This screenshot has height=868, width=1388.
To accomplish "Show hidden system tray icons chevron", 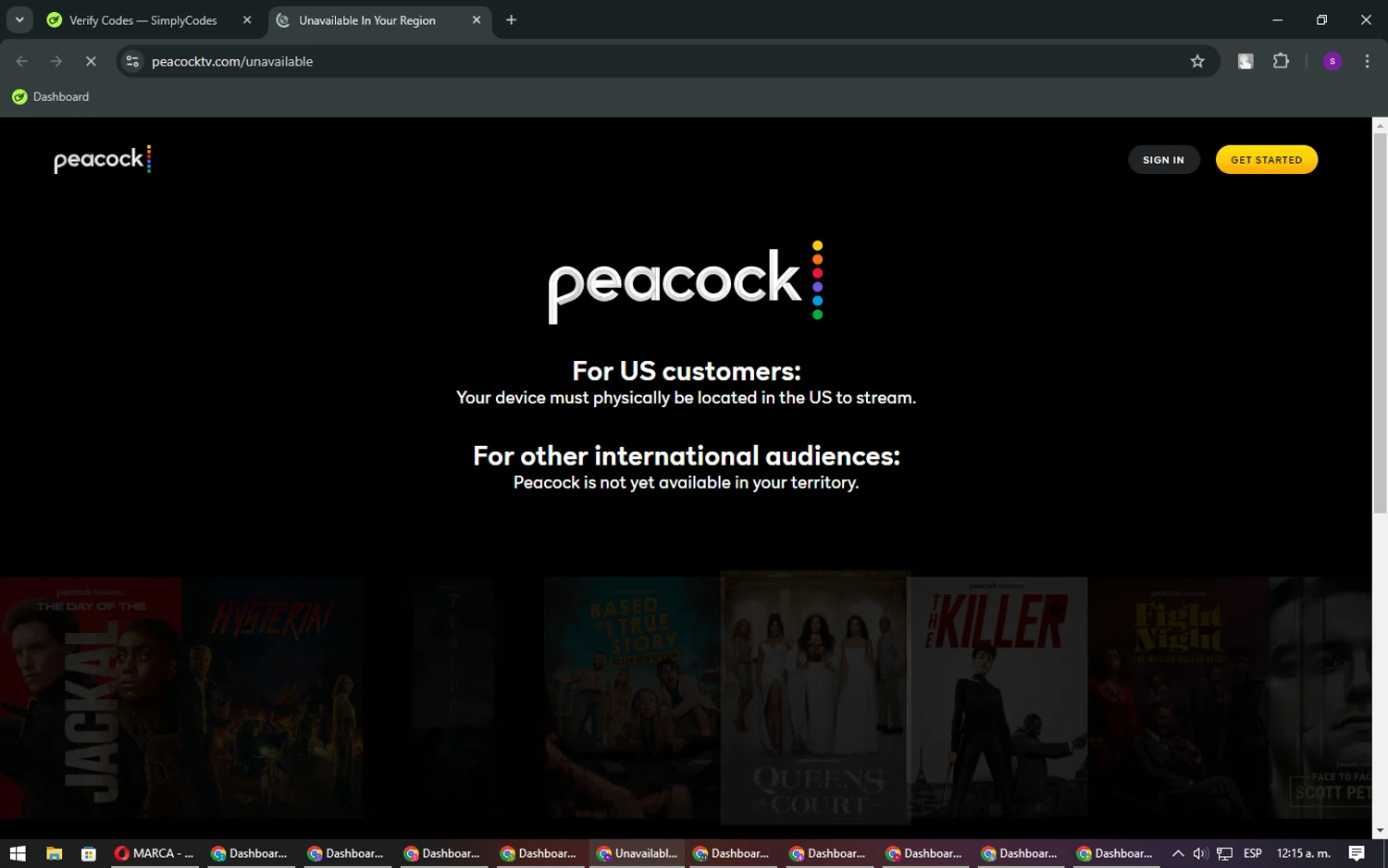I will pos(1178,853).
